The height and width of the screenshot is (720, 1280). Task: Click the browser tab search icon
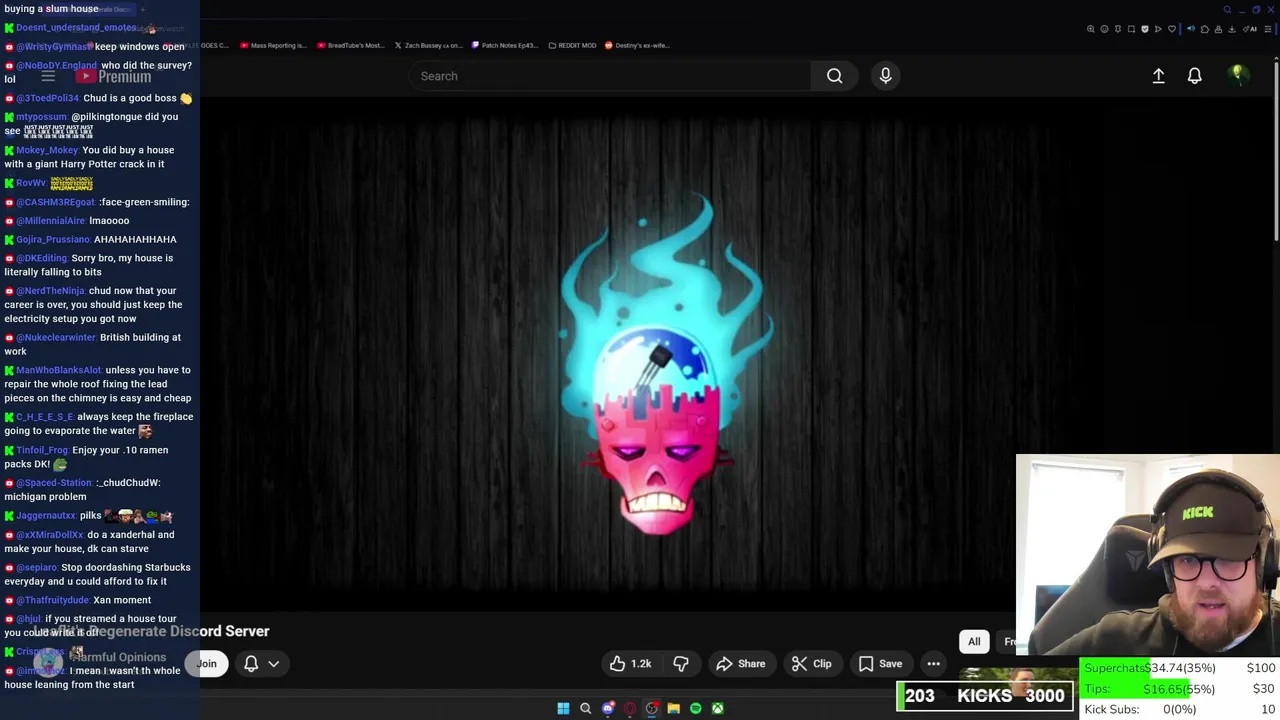tap(1227, 9)
